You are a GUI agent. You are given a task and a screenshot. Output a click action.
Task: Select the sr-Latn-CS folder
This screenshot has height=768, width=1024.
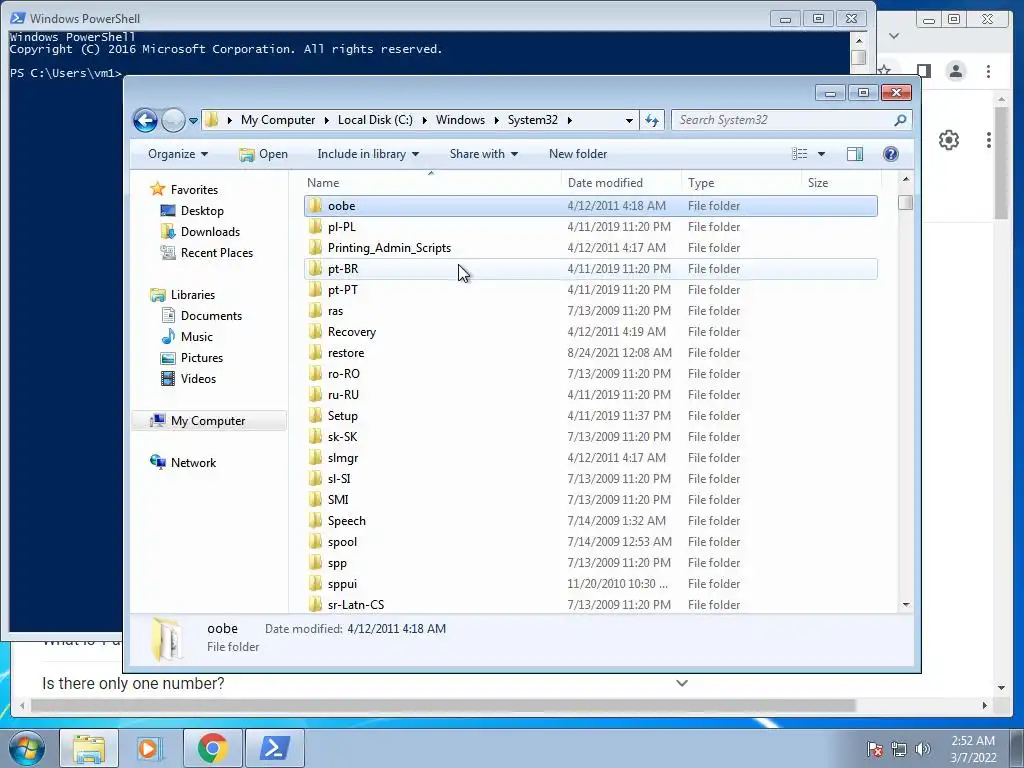click(x=590, y=605)
